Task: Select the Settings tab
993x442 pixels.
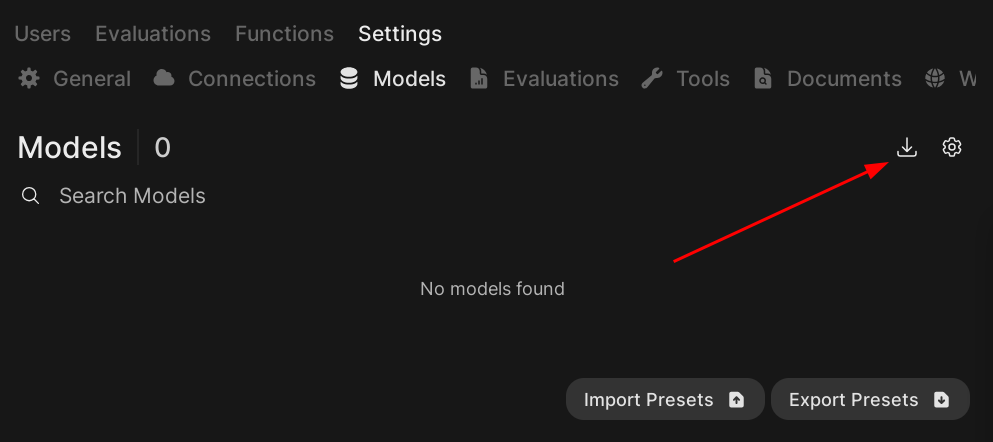Action: [x=400, y=34]
